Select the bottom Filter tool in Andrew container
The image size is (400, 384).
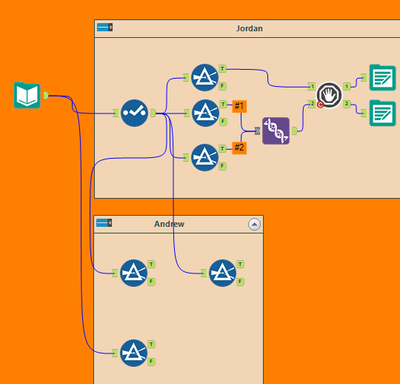(x=134, y=353)
